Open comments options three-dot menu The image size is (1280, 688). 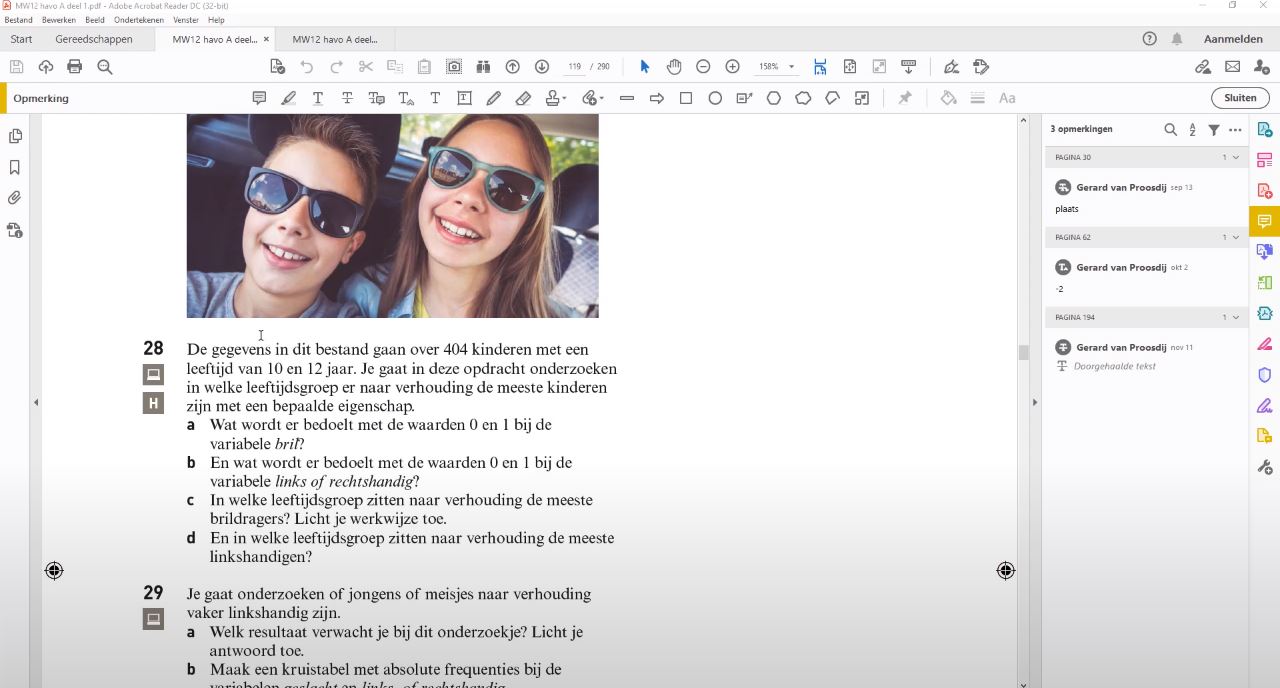tap(1236, 129)
